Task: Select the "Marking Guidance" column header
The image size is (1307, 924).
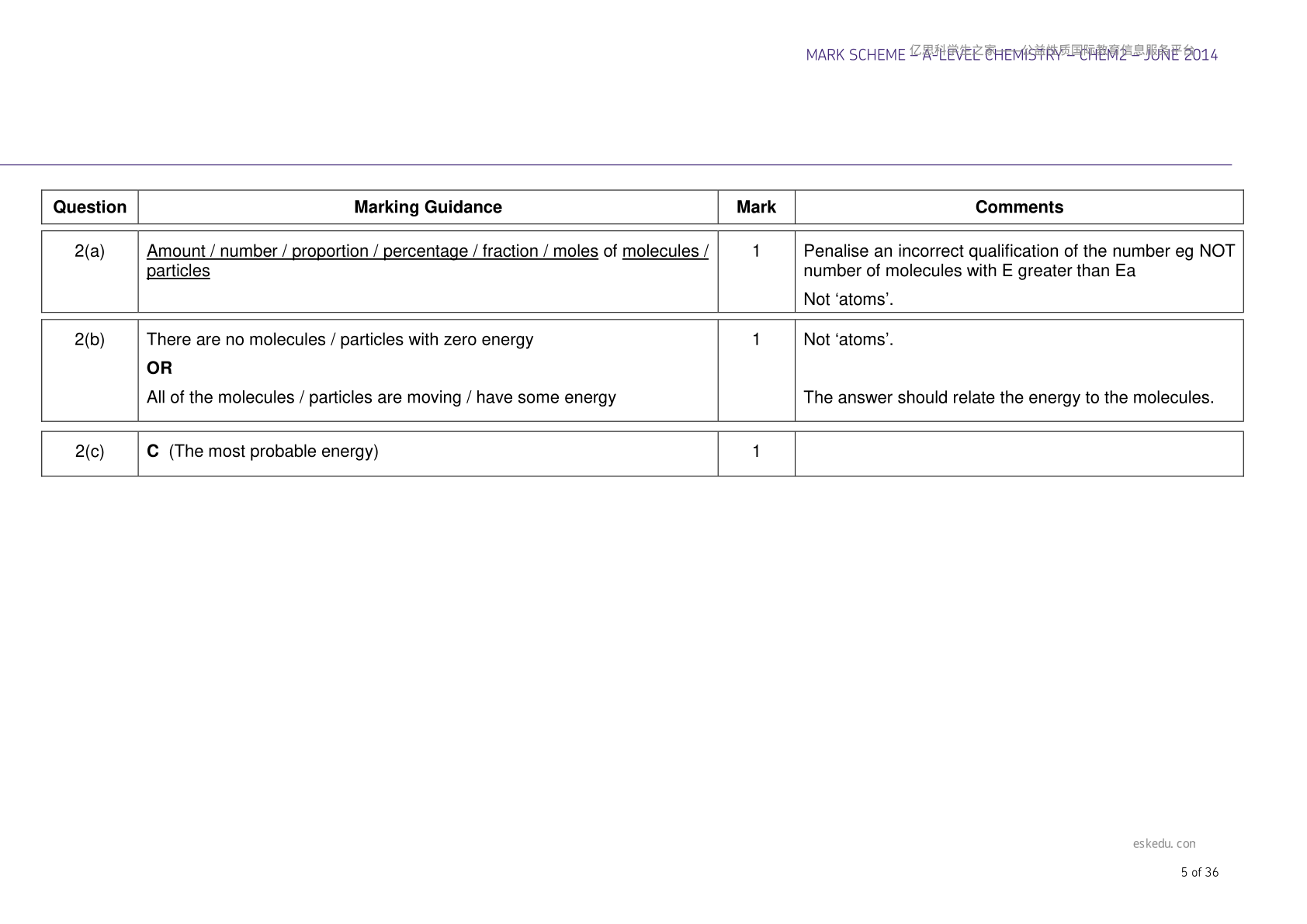Action: [x=428, y=207]
